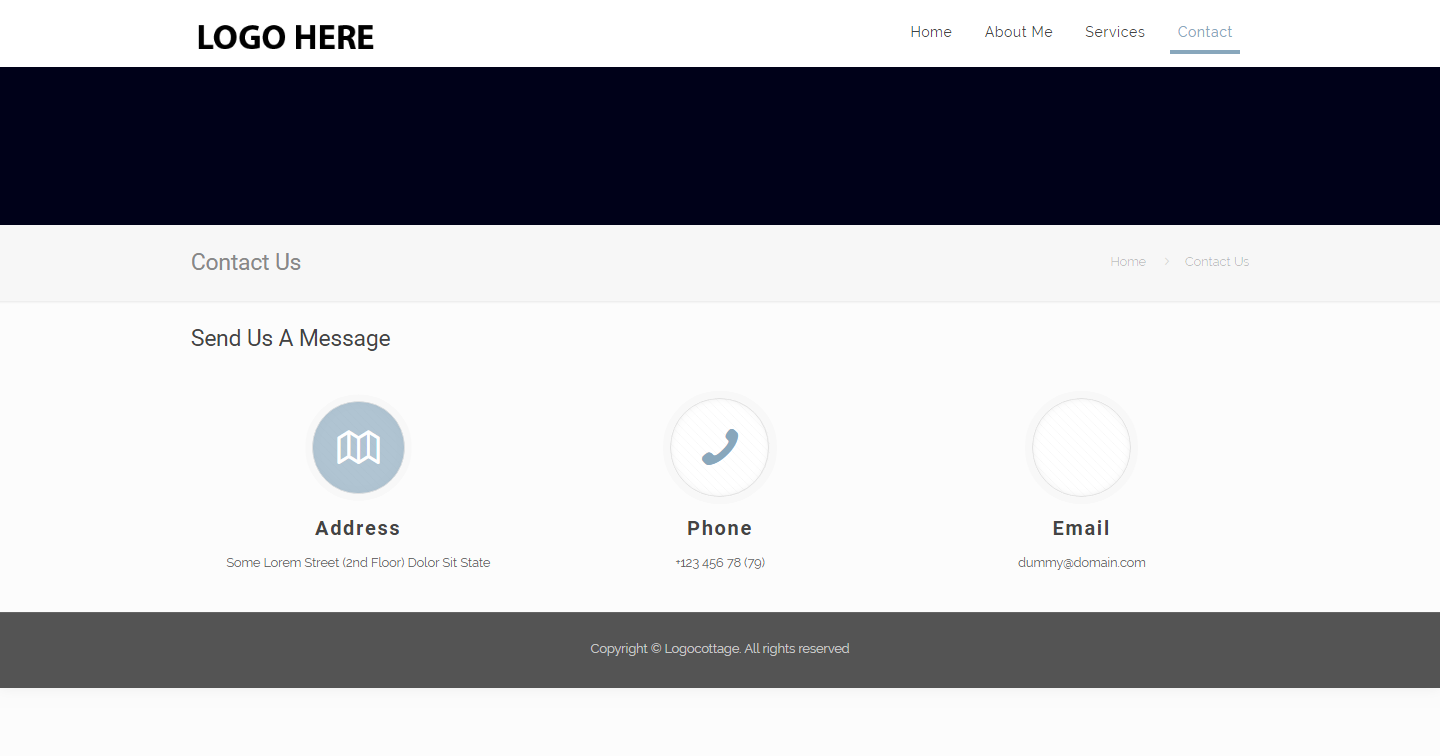
Task: Click the LOGO HERE site logo
Action: click(285, 38)
